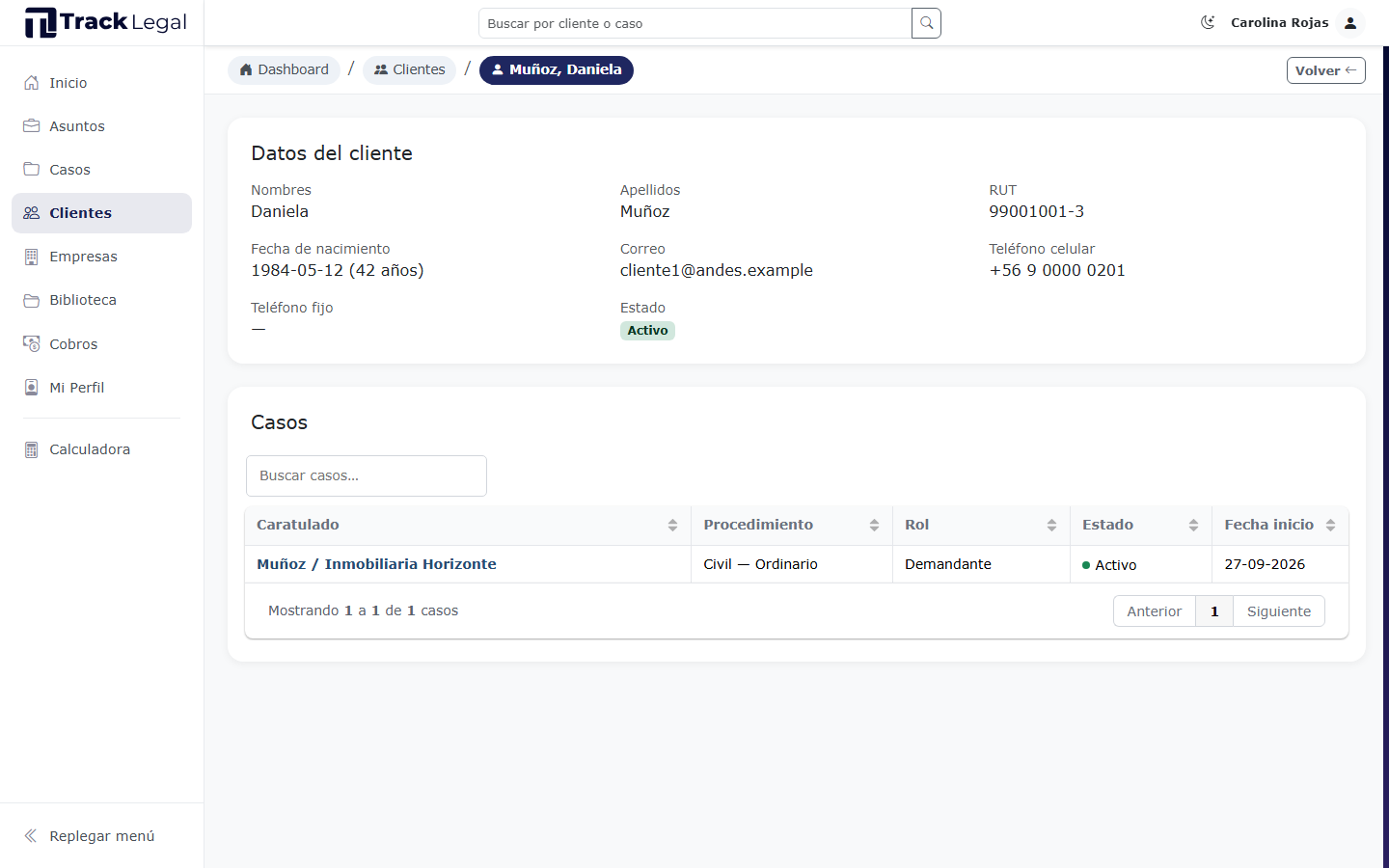
Task: Sort cases by Rol column
Action: 981,526
